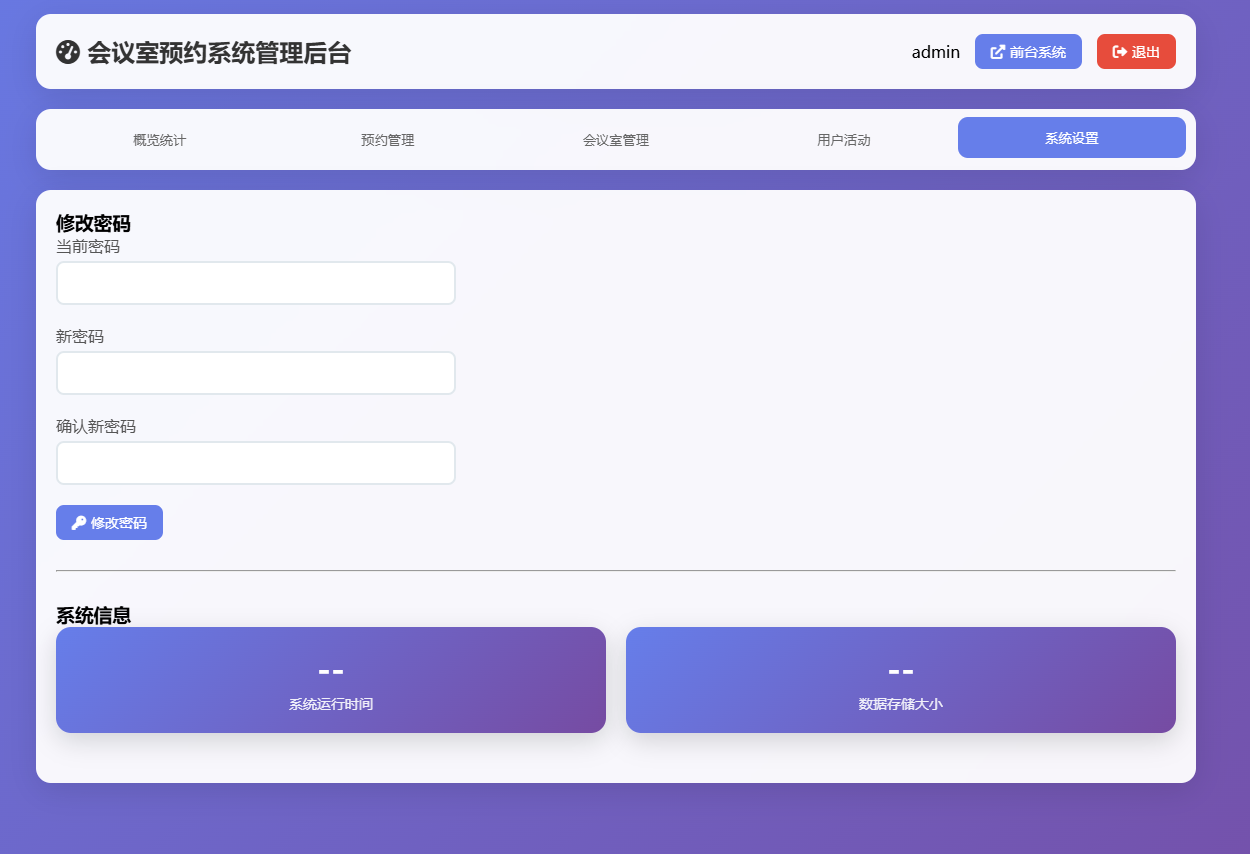Switch to the 会议室管理 tab
This screenshot has height=854, width=1250.
click(616, 140)
